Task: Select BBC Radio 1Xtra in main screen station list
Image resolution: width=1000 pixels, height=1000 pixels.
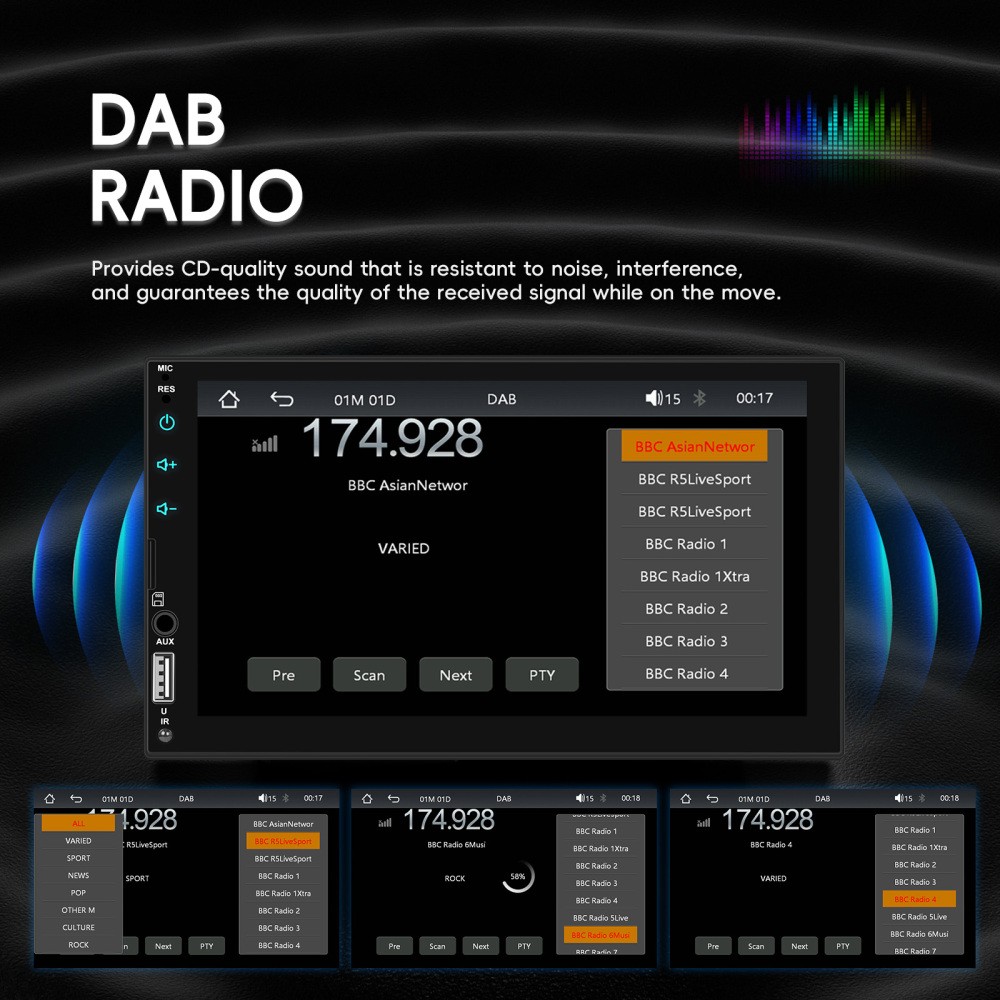Action: pyautogui.click(x=695, y=577)
